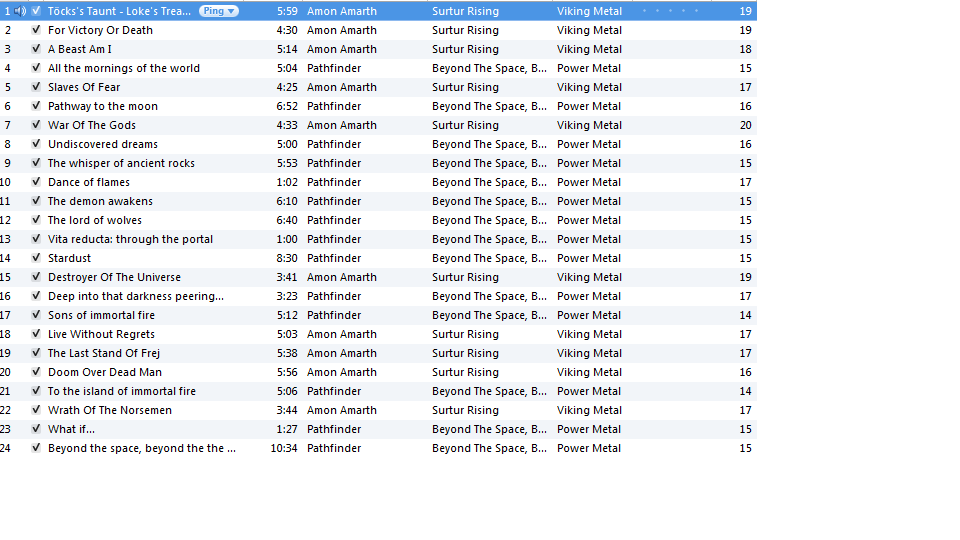960x540 pixels.
Task: Click the 6:52 time for Pathway to the moon
Action: 287,106
